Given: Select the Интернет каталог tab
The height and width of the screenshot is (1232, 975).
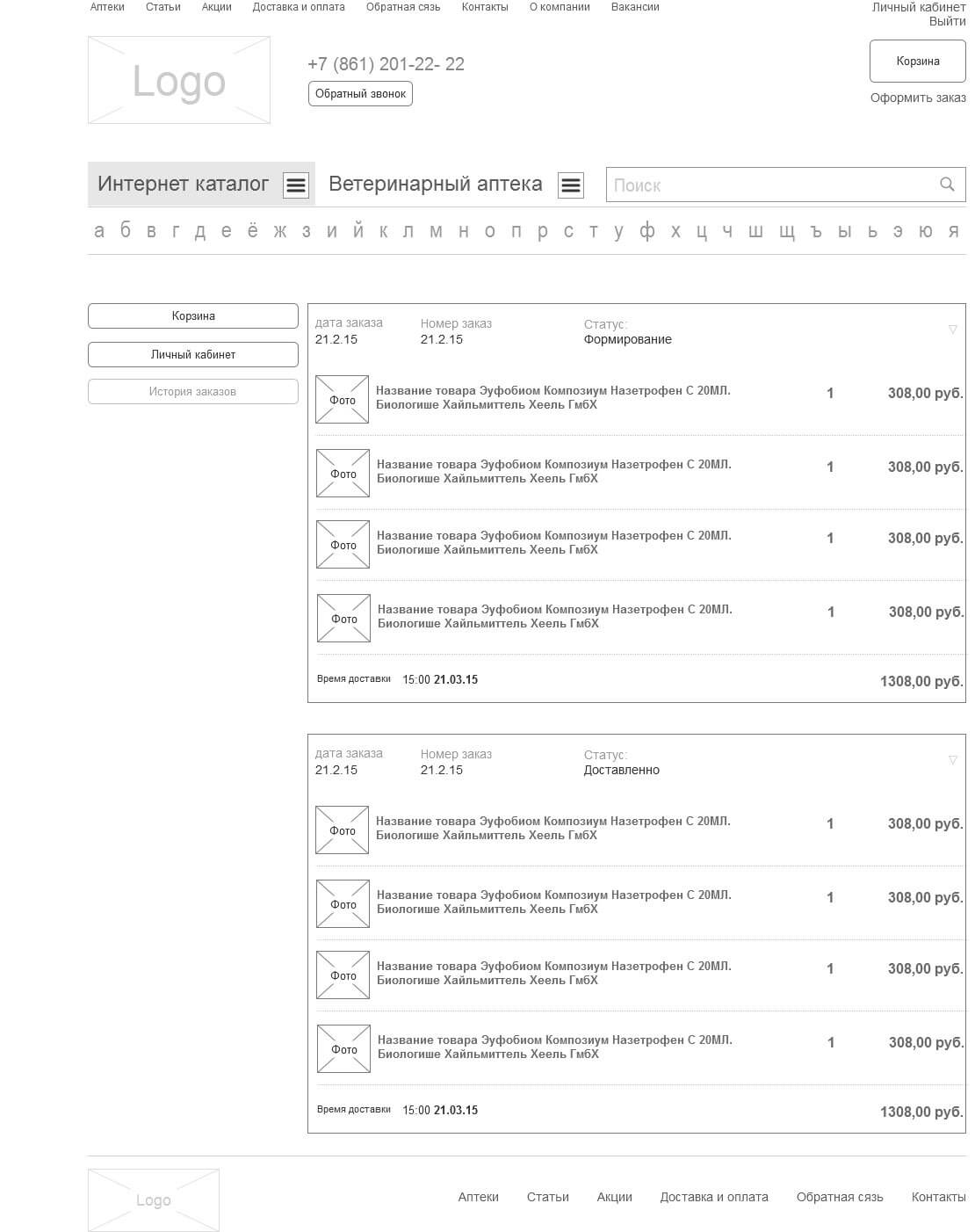Looking at the screenshot, I should [x=184, y=184].
